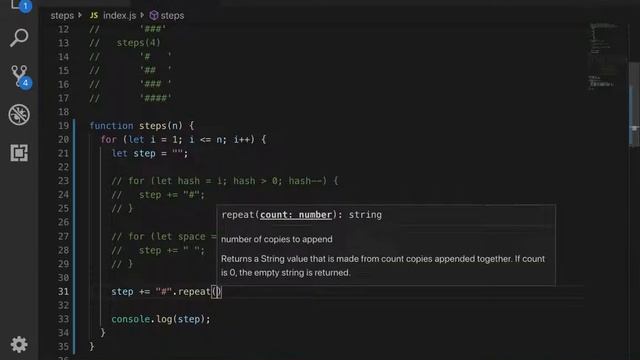Viewport: 640px width, 360px height.
Task: Click 'steps(n)' function name on line 19
Action: tap(161, 126)
